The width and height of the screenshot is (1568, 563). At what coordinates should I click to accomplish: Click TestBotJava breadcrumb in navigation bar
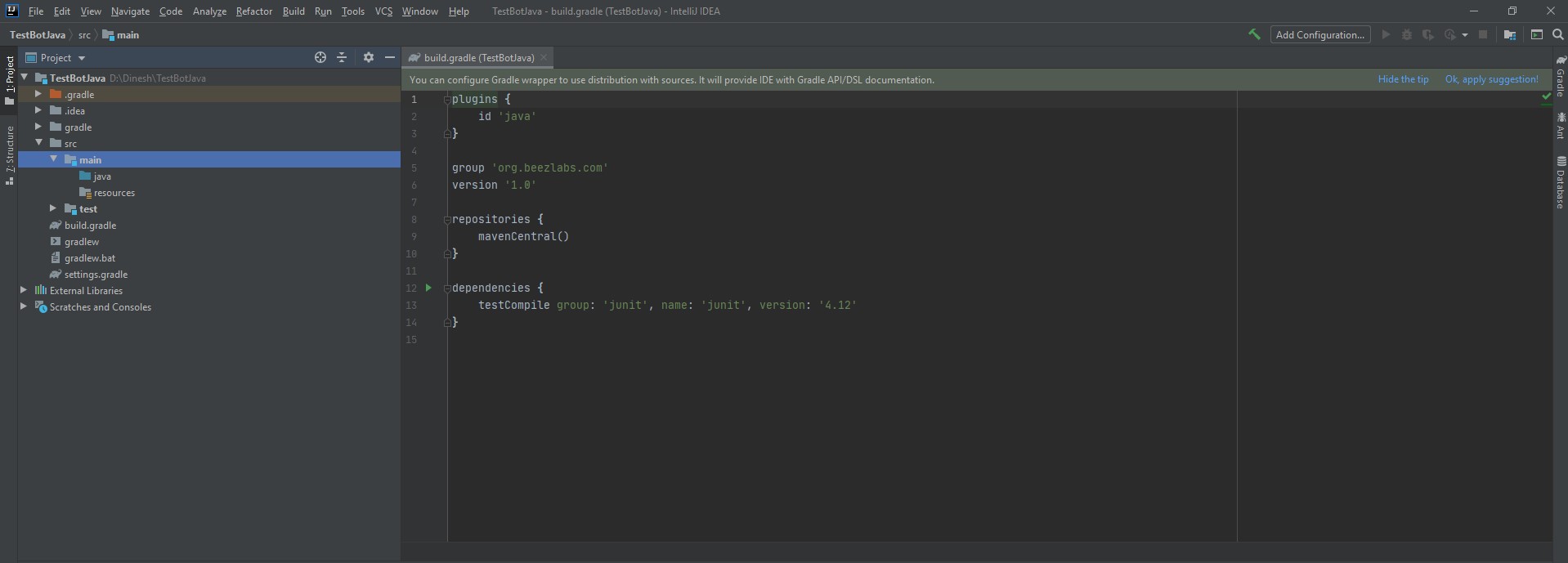pyautogui.click(x=37, y=35)
